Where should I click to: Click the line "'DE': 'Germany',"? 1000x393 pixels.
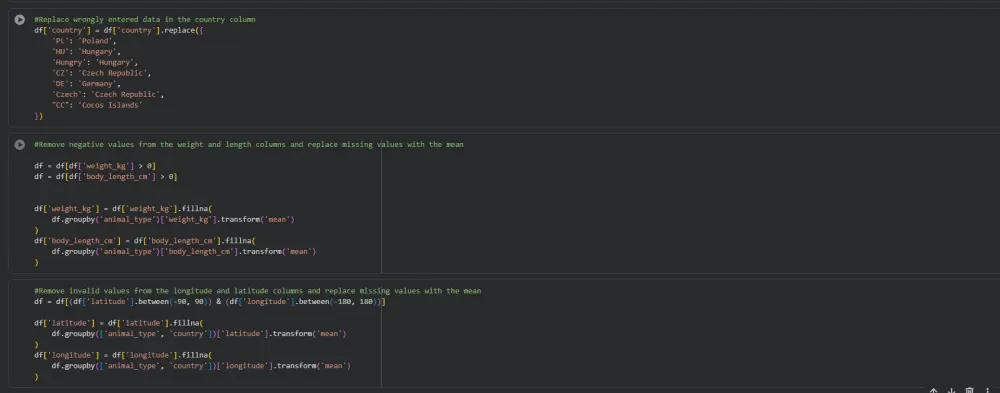[86, 84]
